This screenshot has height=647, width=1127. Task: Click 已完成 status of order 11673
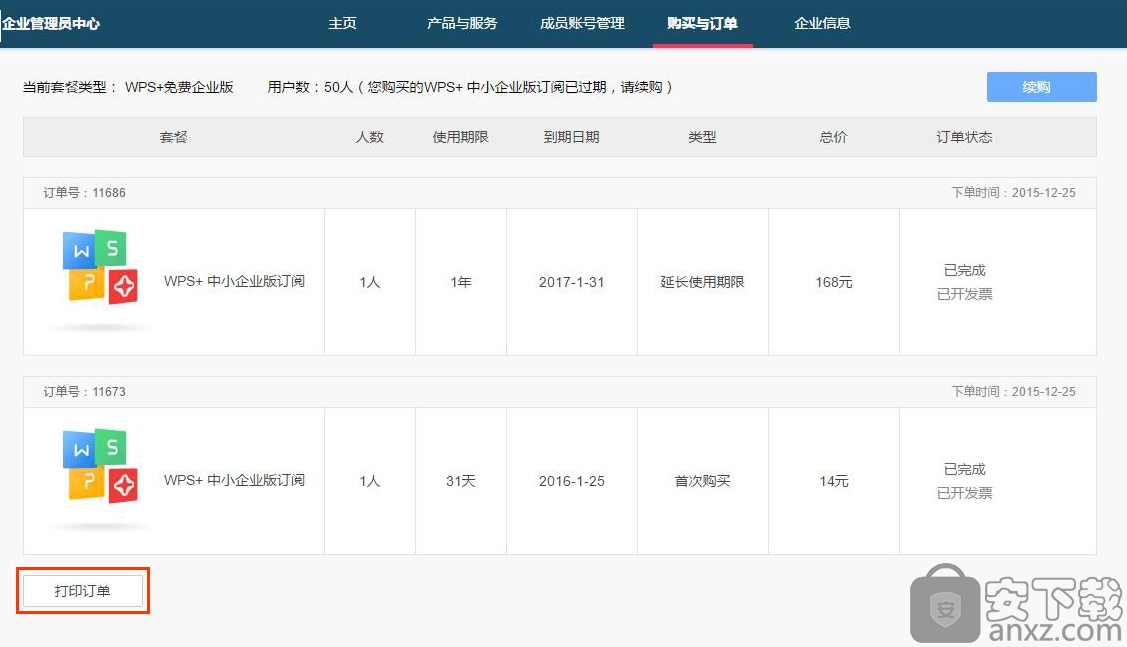click(965, 469)
